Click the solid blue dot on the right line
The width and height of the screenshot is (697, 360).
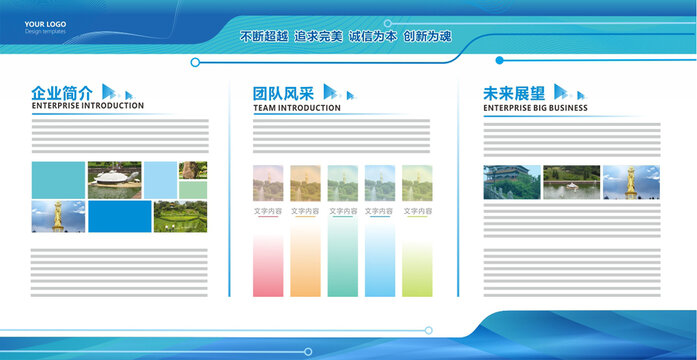click(499, 60)
